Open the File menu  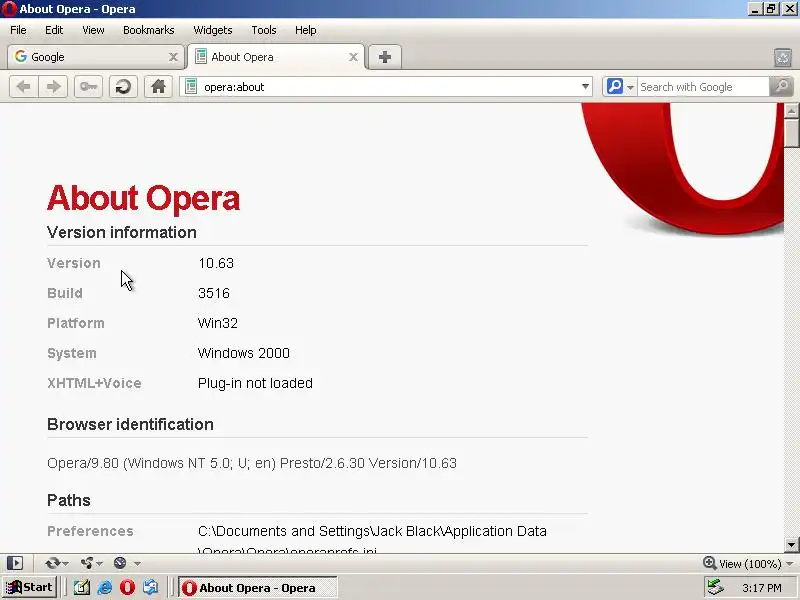click(18, 30)
